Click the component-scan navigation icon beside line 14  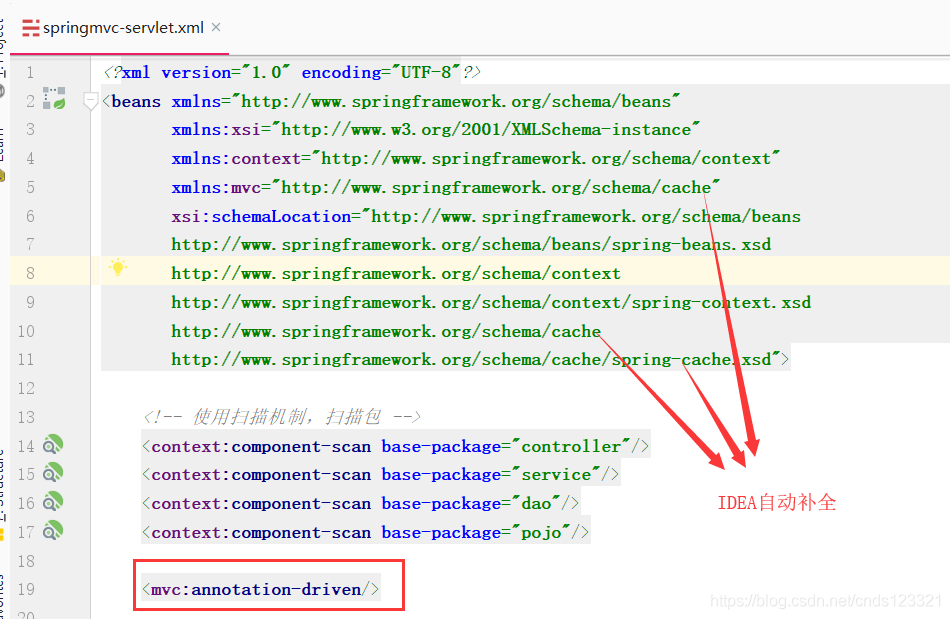(x=51, y=445)
